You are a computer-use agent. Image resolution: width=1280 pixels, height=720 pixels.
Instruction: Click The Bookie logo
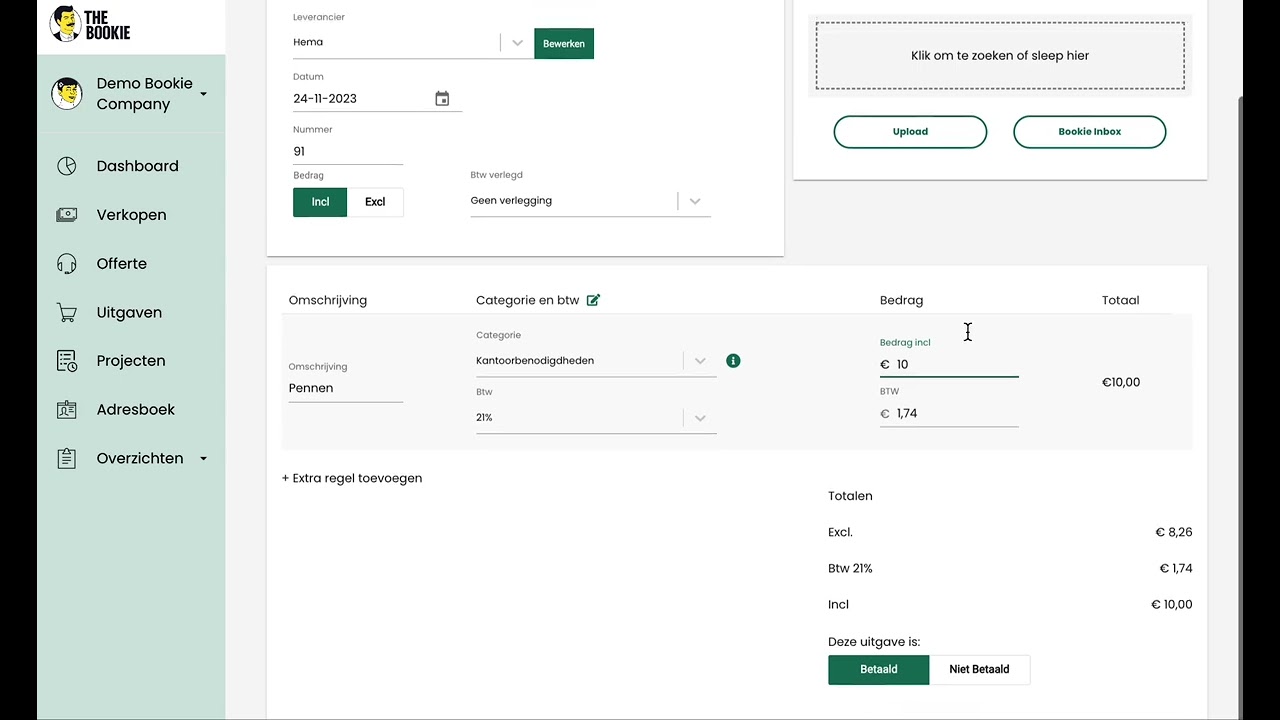point(90,24)
